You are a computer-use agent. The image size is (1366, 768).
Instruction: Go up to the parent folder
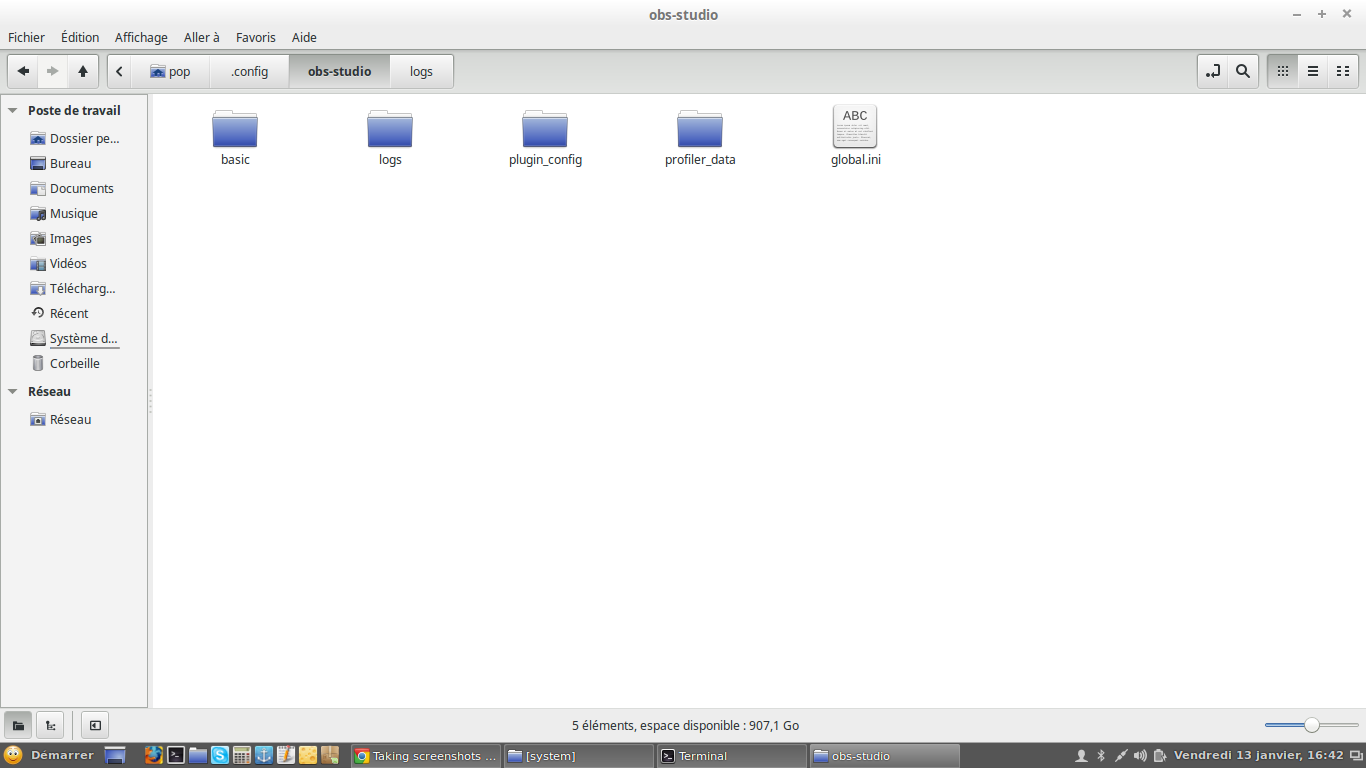click(x=83, y=71)
